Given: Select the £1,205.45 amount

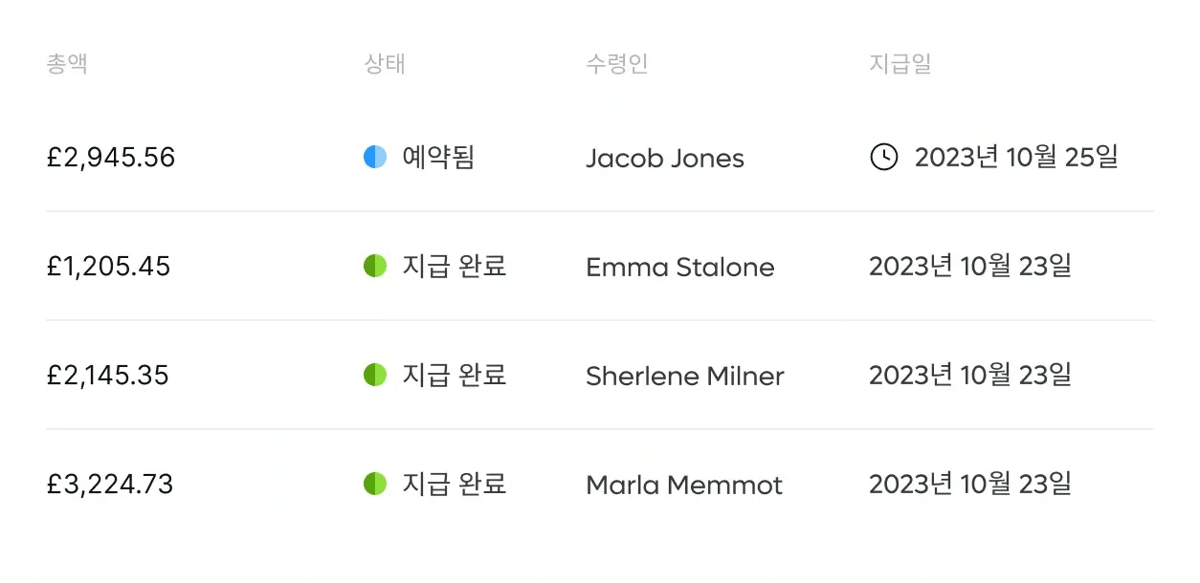Looking at the screenshot, I should tap(108, 267).
